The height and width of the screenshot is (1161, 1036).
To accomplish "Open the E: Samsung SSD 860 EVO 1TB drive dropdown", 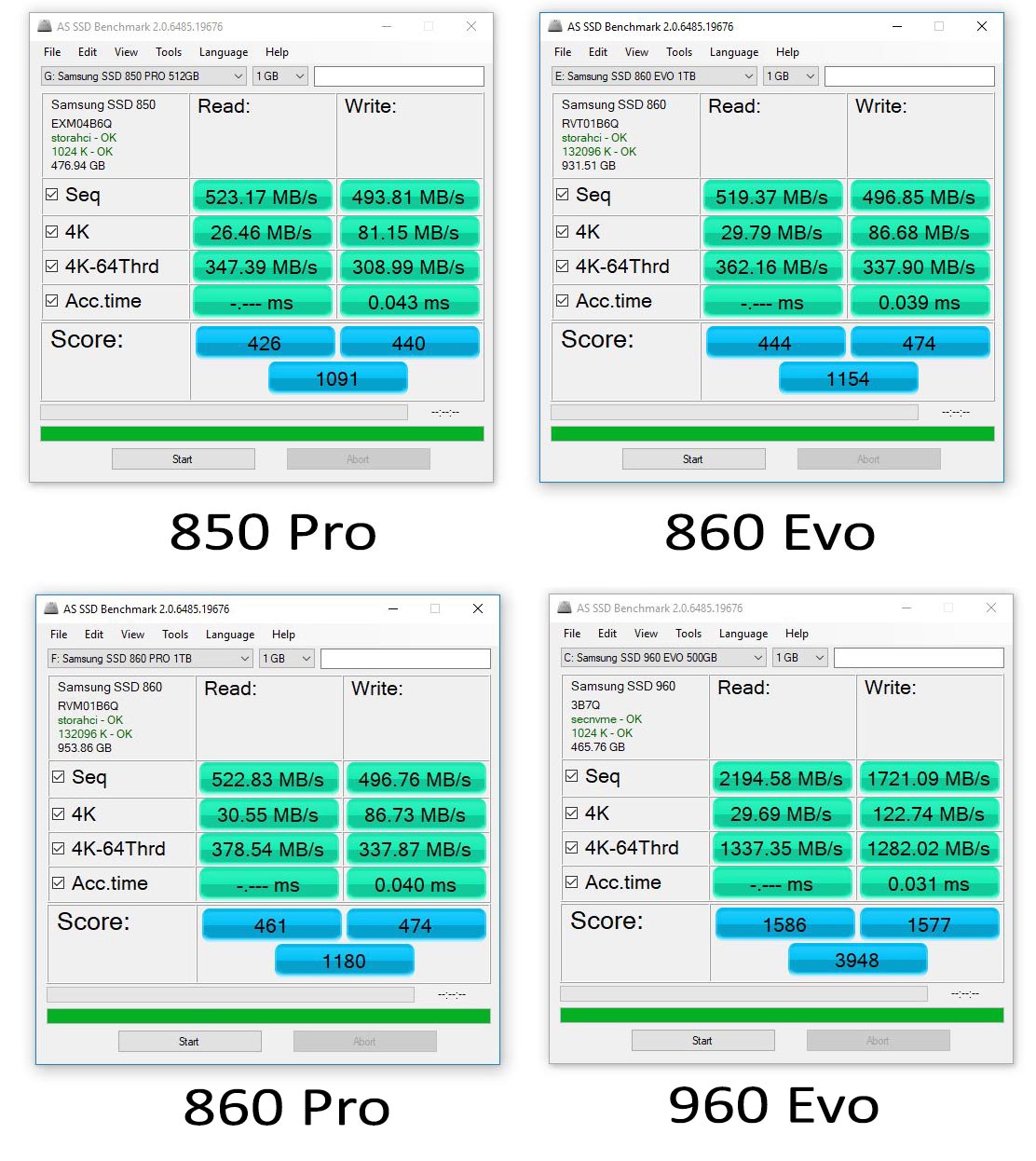I will (x=655, y=76).
